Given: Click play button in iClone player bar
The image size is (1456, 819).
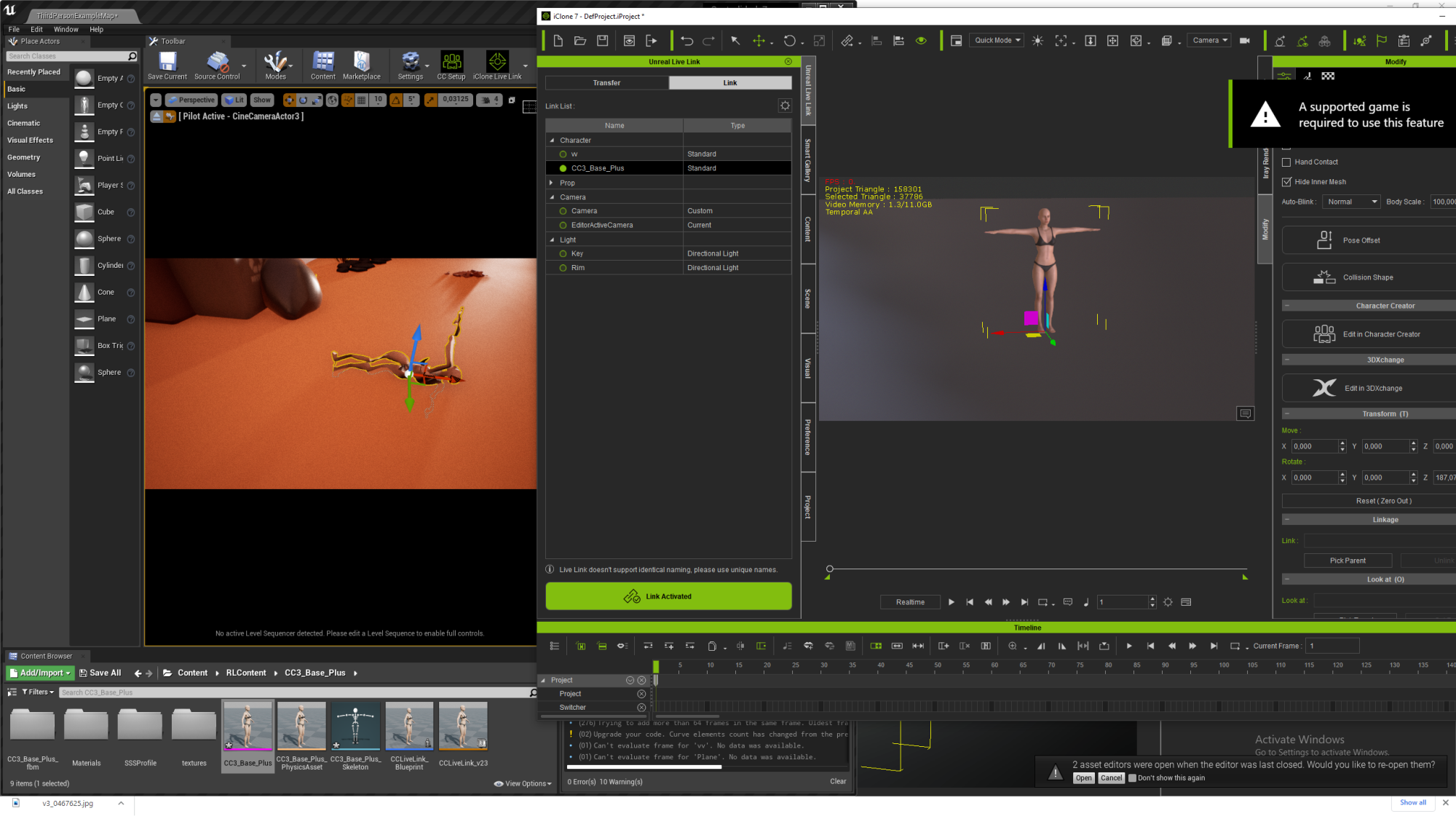Looking at the screenshot, I should click(951, 602).
